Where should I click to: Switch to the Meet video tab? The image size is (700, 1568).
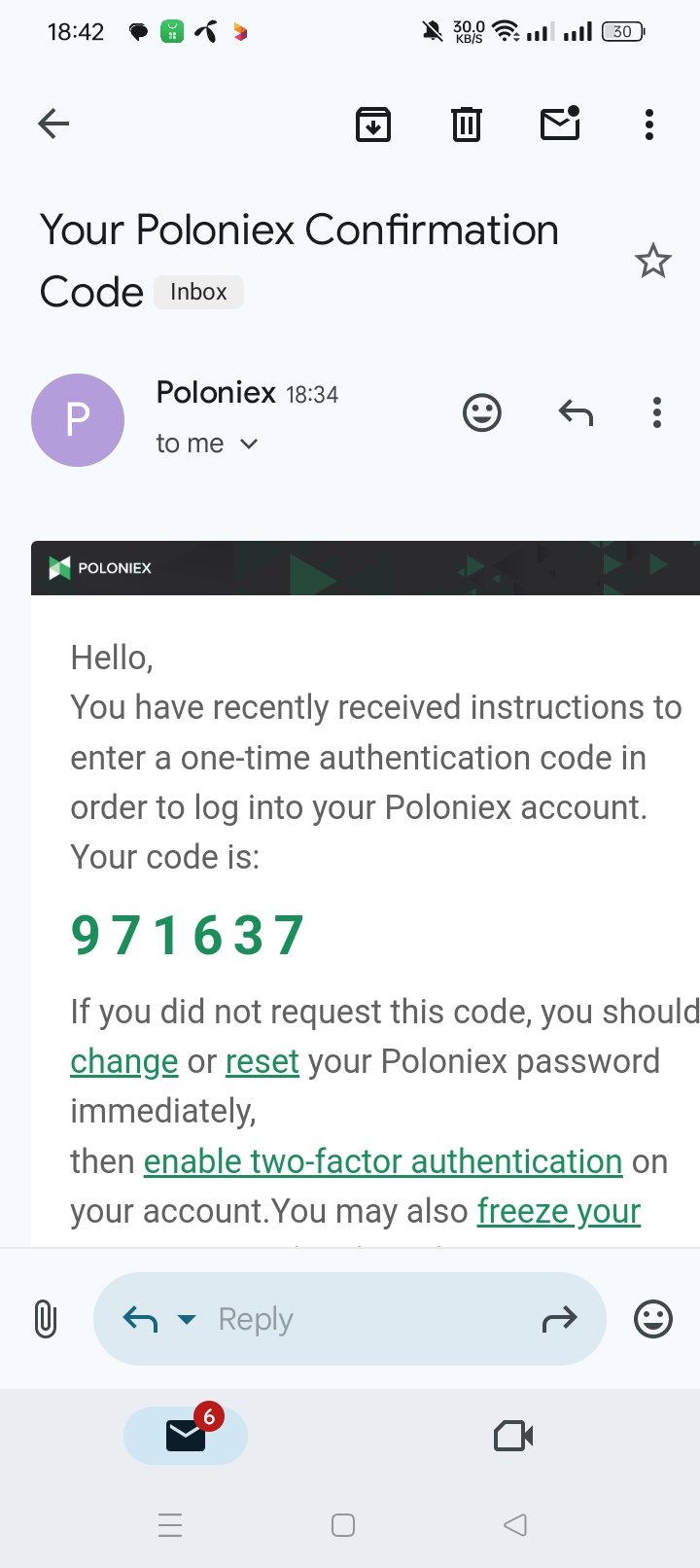click(x=513, y=1436)
